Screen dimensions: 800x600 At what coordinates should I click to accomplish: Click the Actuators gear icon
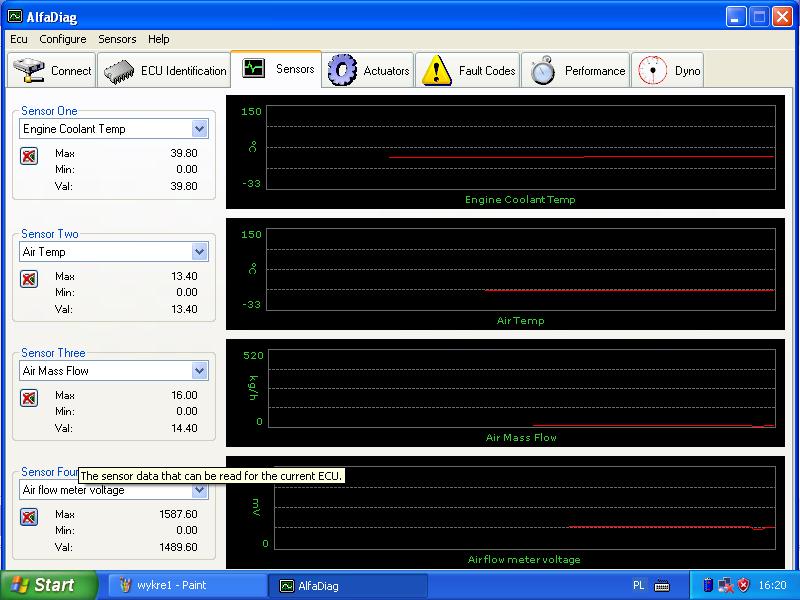click(343, 71)
